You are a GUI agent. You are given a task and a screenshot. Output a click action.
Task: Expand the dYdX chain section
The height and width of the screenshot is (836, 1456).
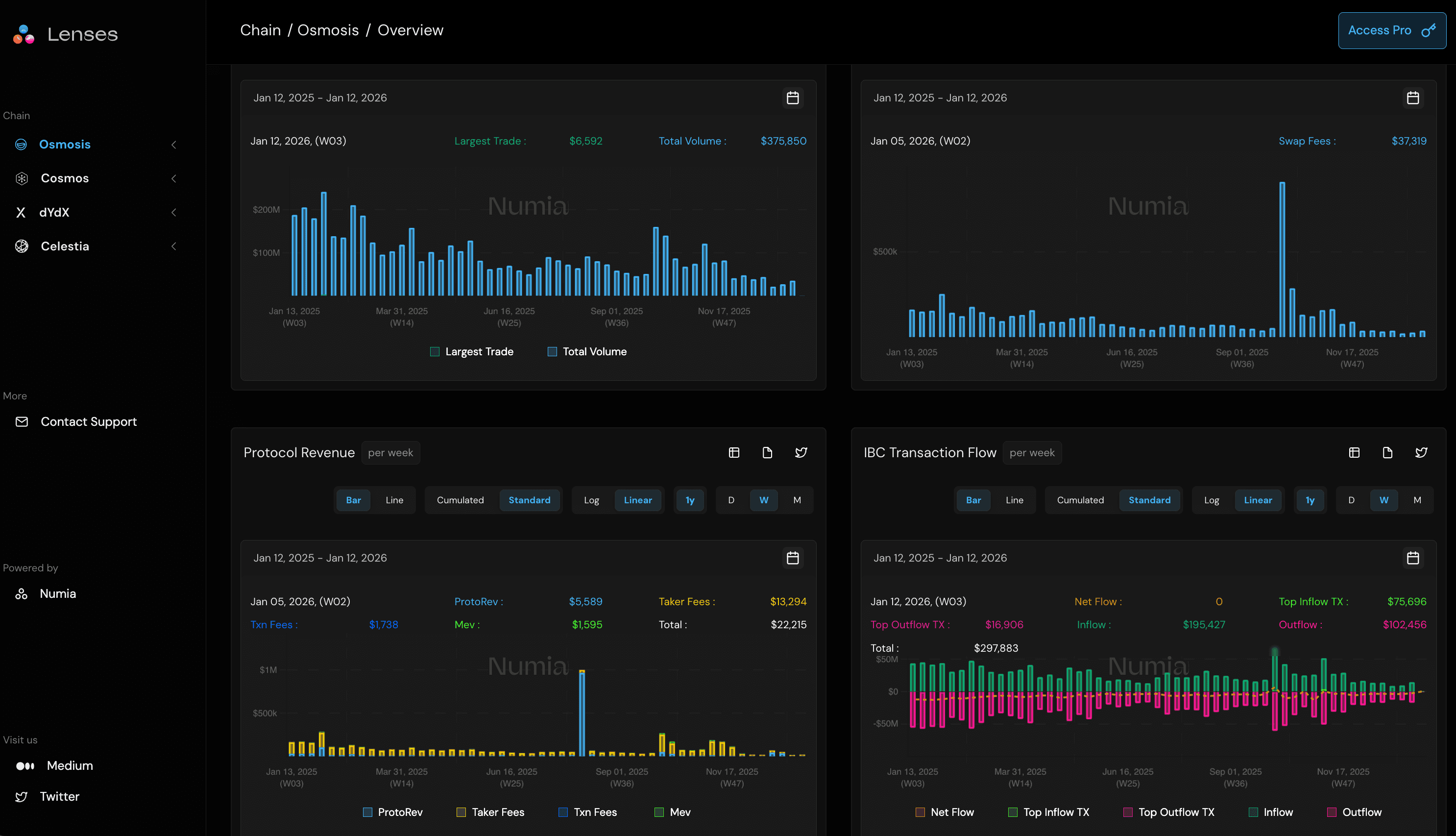pos(174,212)
